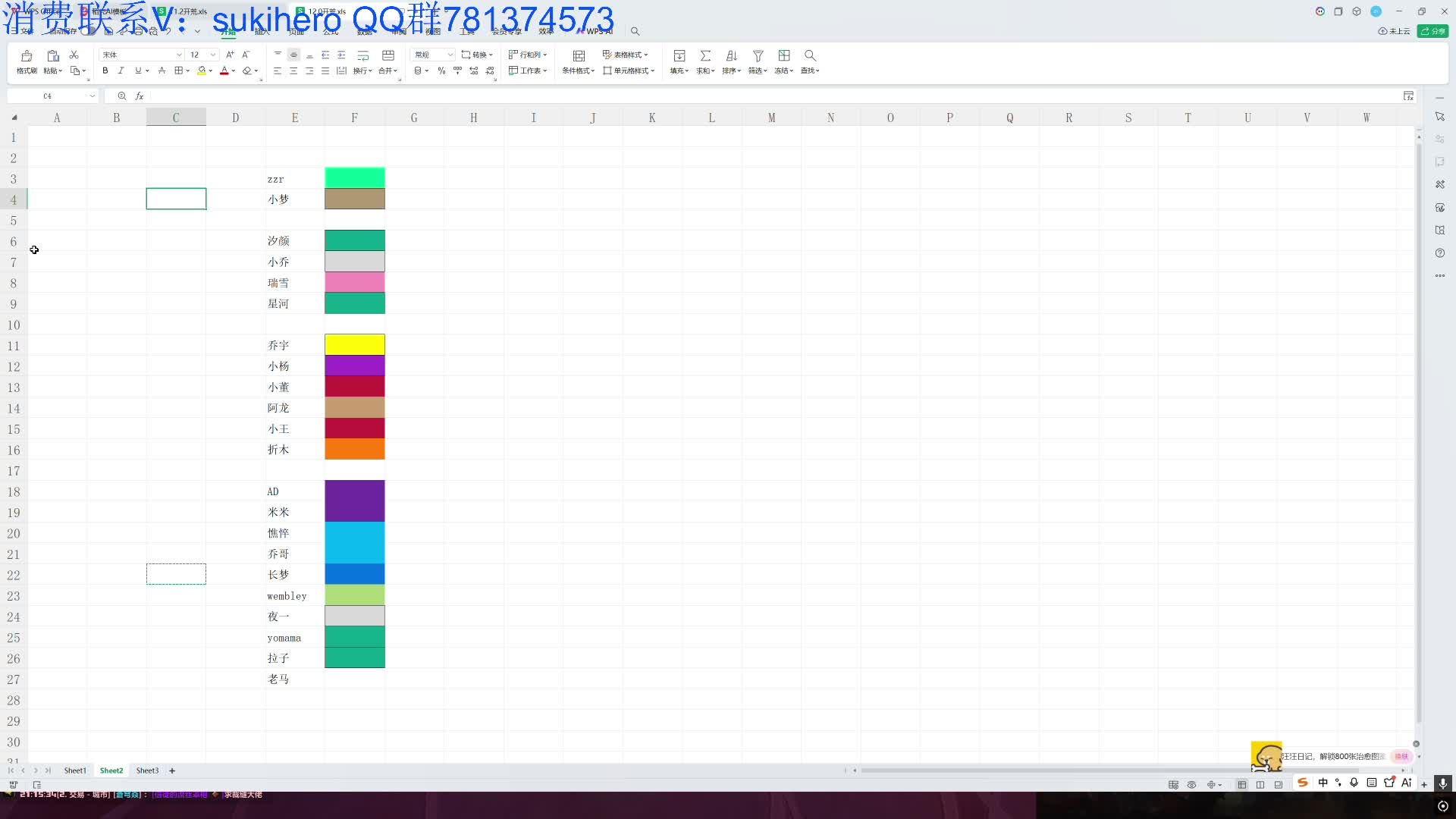The height and width of the screenshot is (819, 1456).
Task: Click the insert function fx icon
Action: 140,96
